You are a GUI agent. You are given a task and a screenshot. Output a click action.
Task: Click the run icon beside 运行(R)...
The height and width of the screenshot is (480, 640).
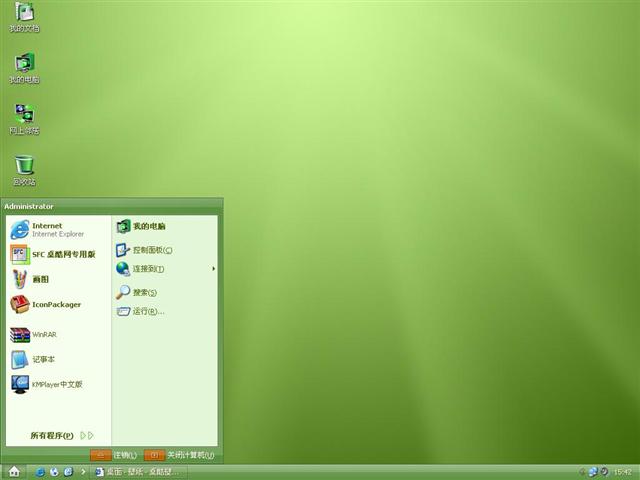(123, 311)
